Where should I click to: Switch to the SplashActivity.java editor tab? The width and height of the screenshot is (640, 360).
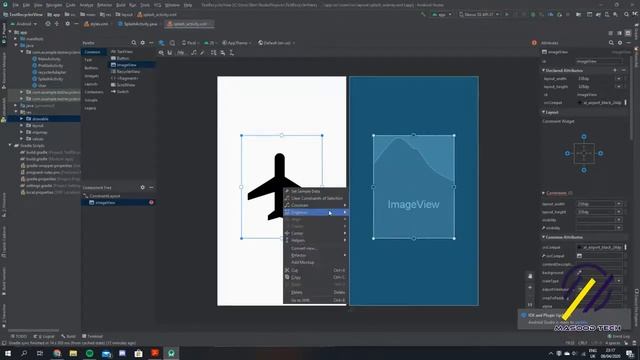(x=138, y=24)
